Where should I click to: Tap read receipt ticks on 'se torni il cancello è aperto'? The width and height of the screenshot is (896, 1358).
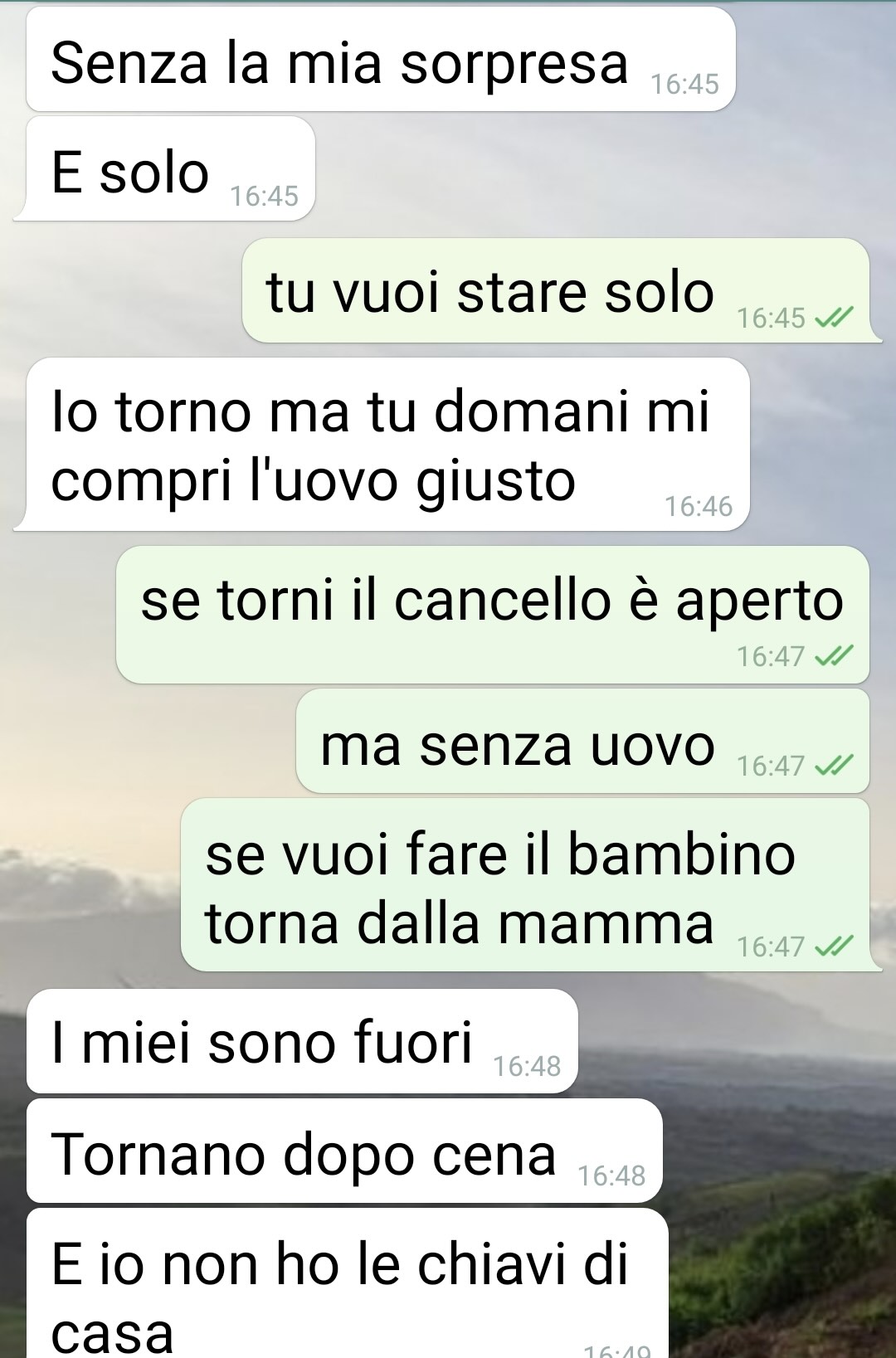(x=834, y=656)
